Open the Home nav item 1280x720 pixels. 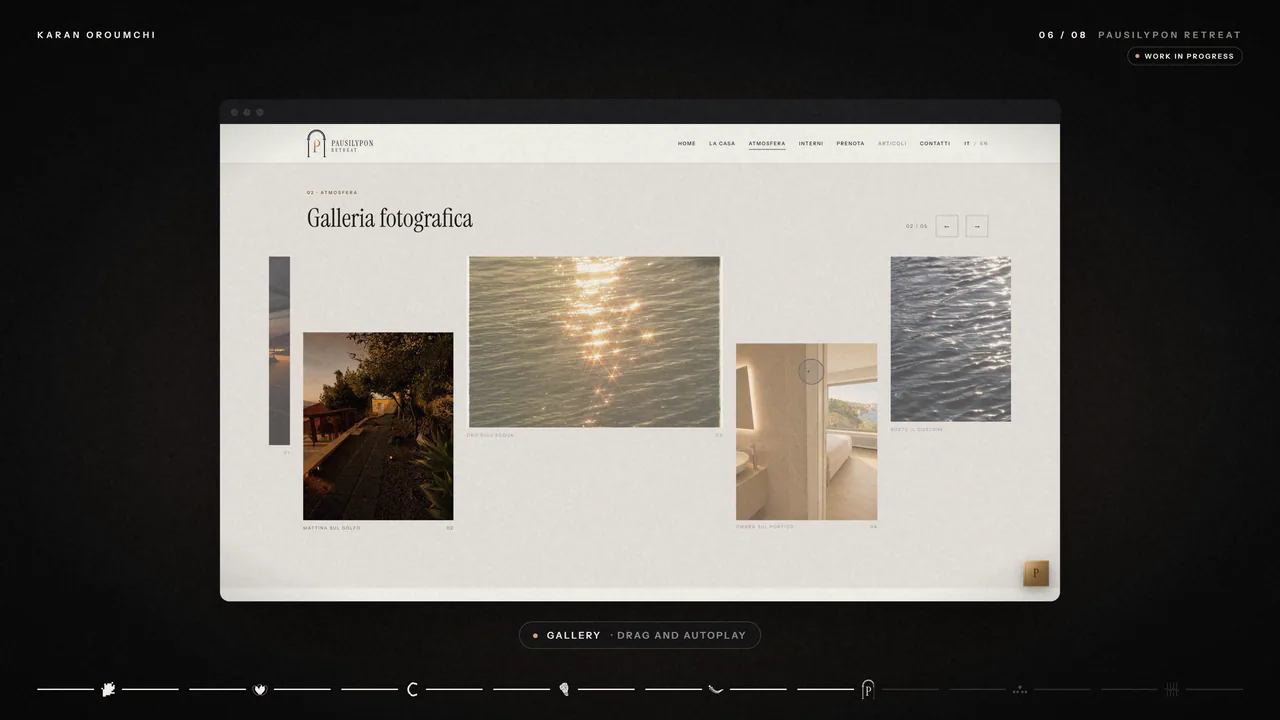click(687, 144)
